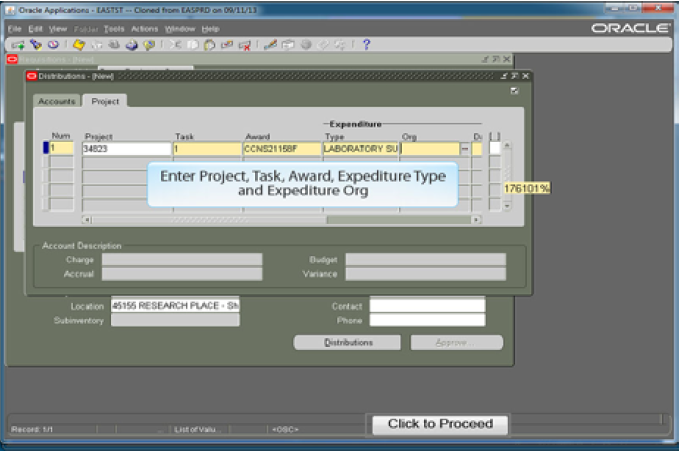683x455 pixels.
Task: Click the Edit Field pencil toolbar icon
Action: coord(270,45)
